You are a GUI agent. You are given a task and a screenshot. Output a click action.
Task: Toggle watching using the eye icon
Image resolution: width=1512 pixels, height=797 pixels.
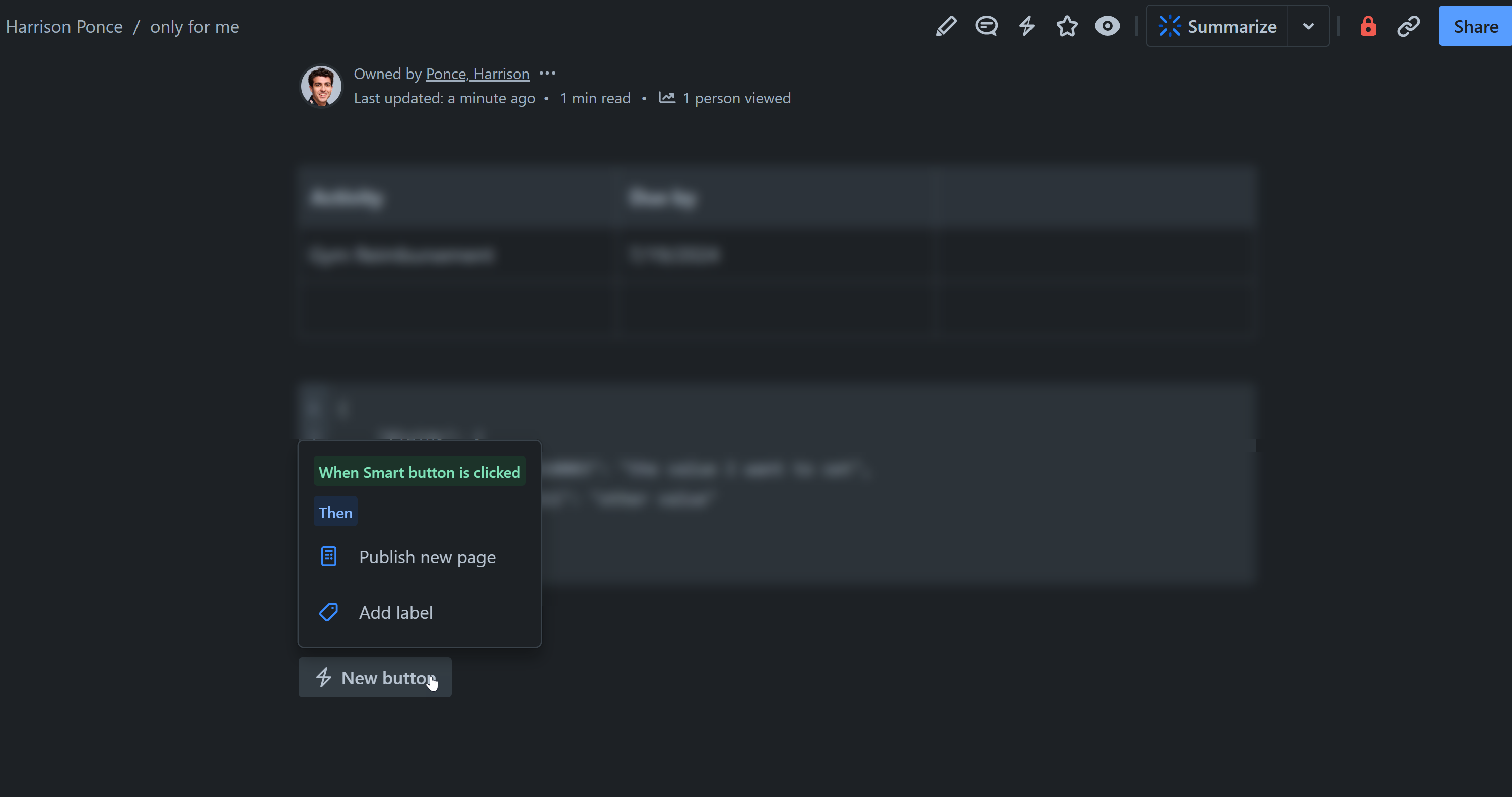click(1107, 26)
